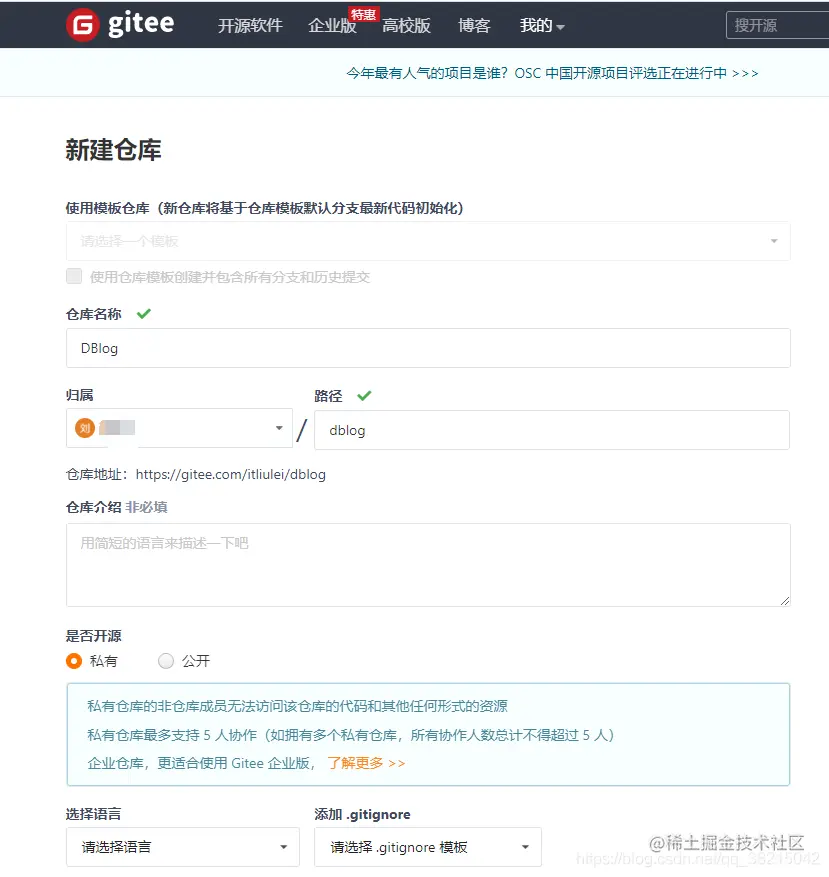
Task: Open the 请选择 .gitignore 模板 dropdown
Action: tap(428, 846)
